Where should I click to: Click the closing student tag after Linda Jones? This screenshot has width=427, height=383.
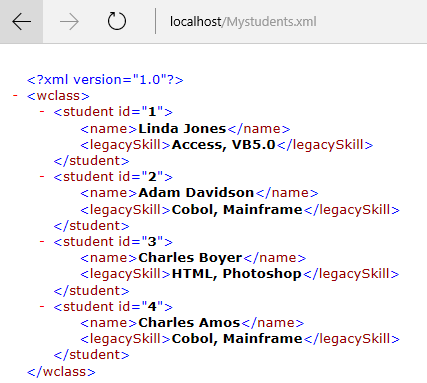point(91,161)
